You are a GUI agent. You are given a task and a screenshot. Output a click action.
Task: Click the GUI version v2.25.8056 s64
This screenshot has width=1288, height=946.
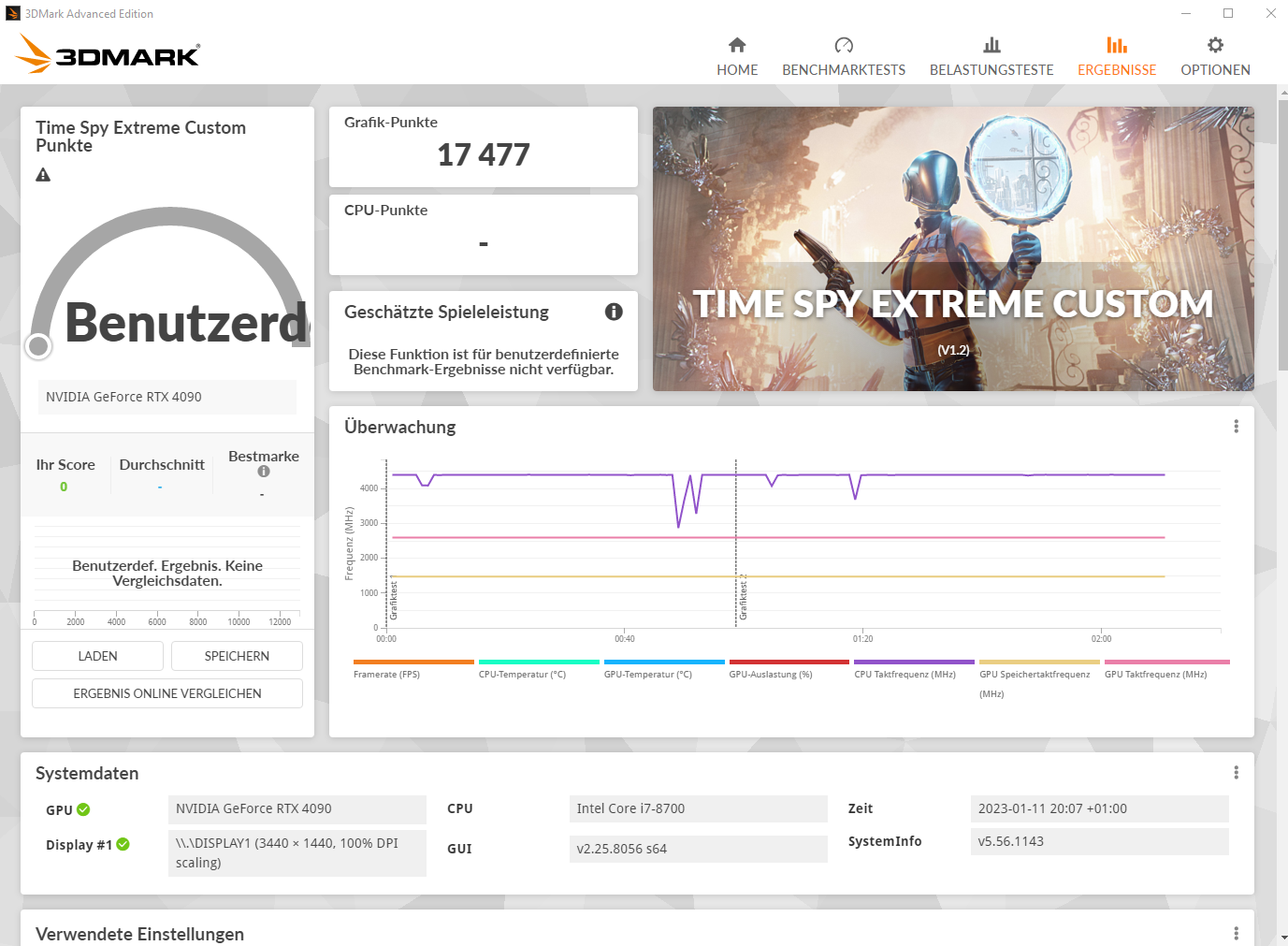(x=698, y=849)
